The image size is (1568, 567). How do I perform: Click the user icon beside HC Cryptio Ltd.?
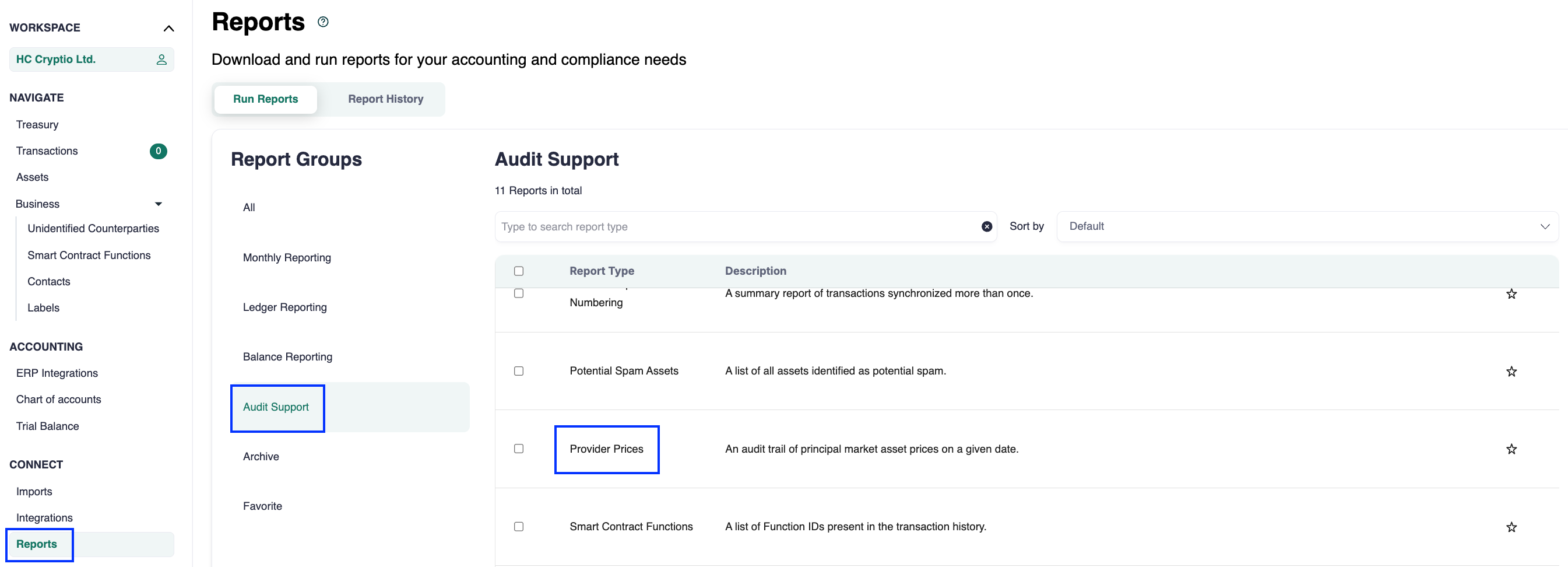(x=161, y=60)
